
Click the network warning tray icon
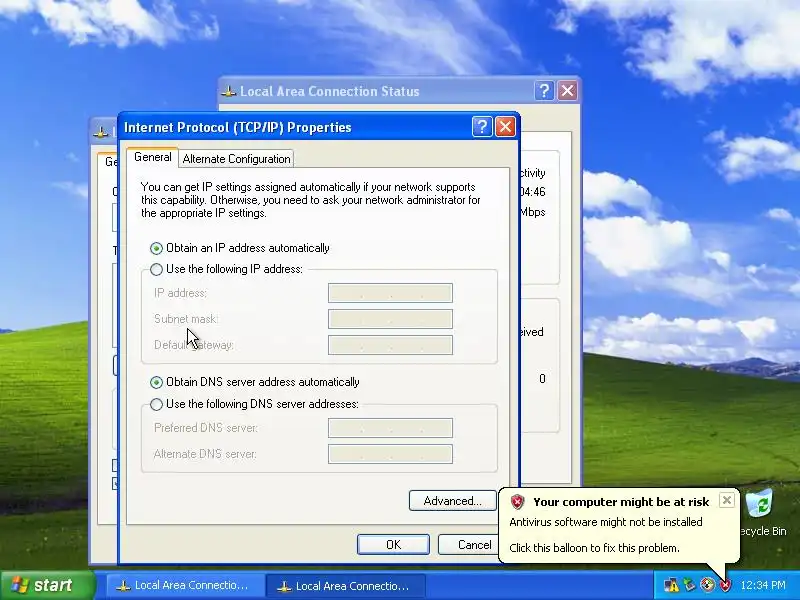[x=671, y=585]
